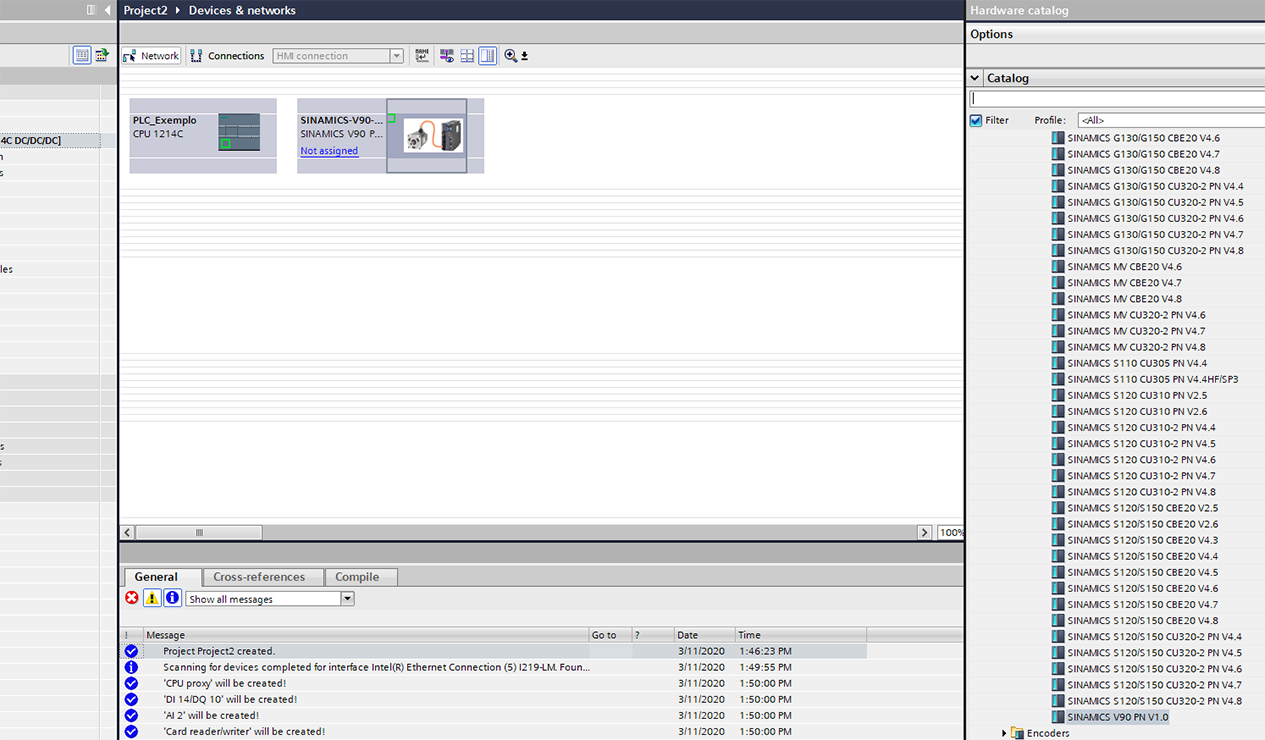Click the 'Not assigned' link on SINAMICS device
1265x740 pixels.
point(329,151)
